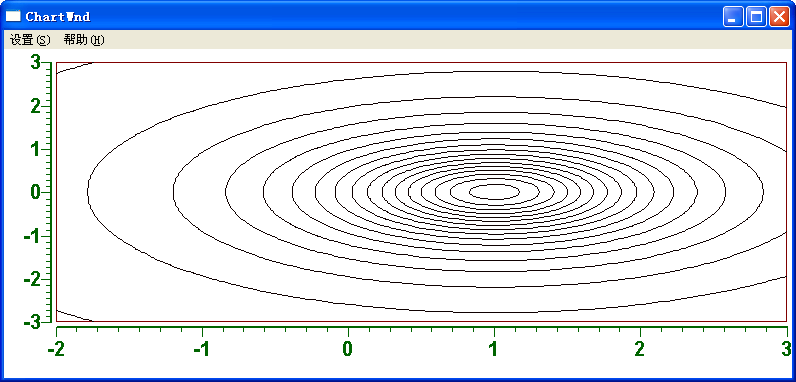Click the y-axis label 3 at top
This screenshot has height=382, width=796.
35,62
